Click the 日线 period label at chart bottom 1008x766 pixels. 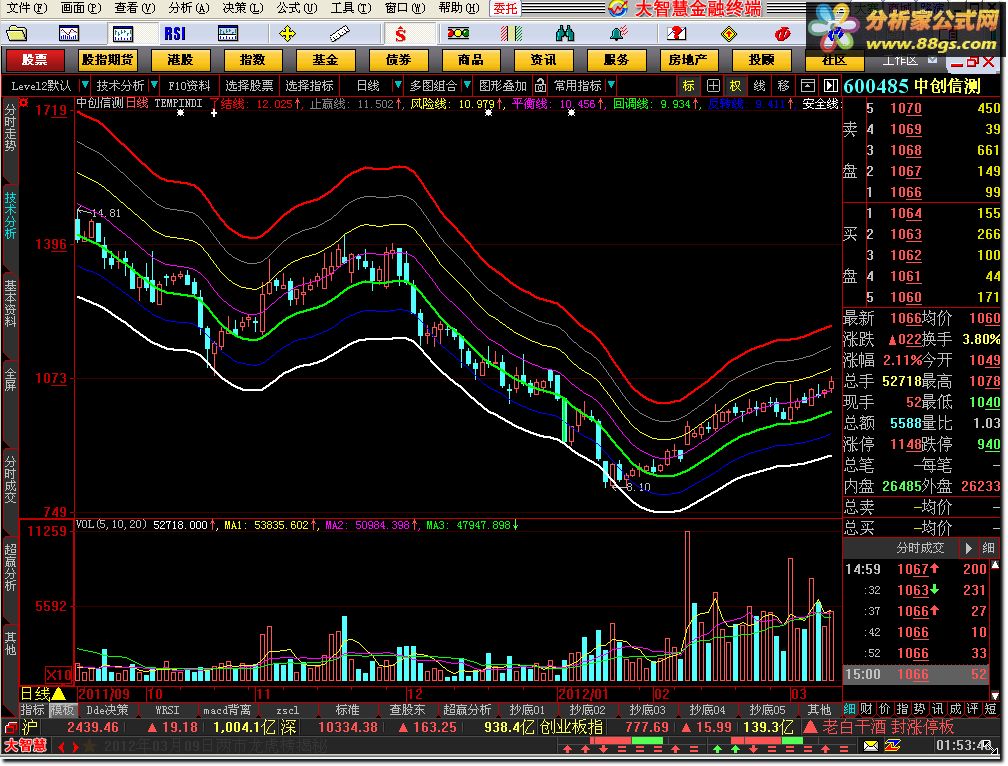click(x=35, y=693)
